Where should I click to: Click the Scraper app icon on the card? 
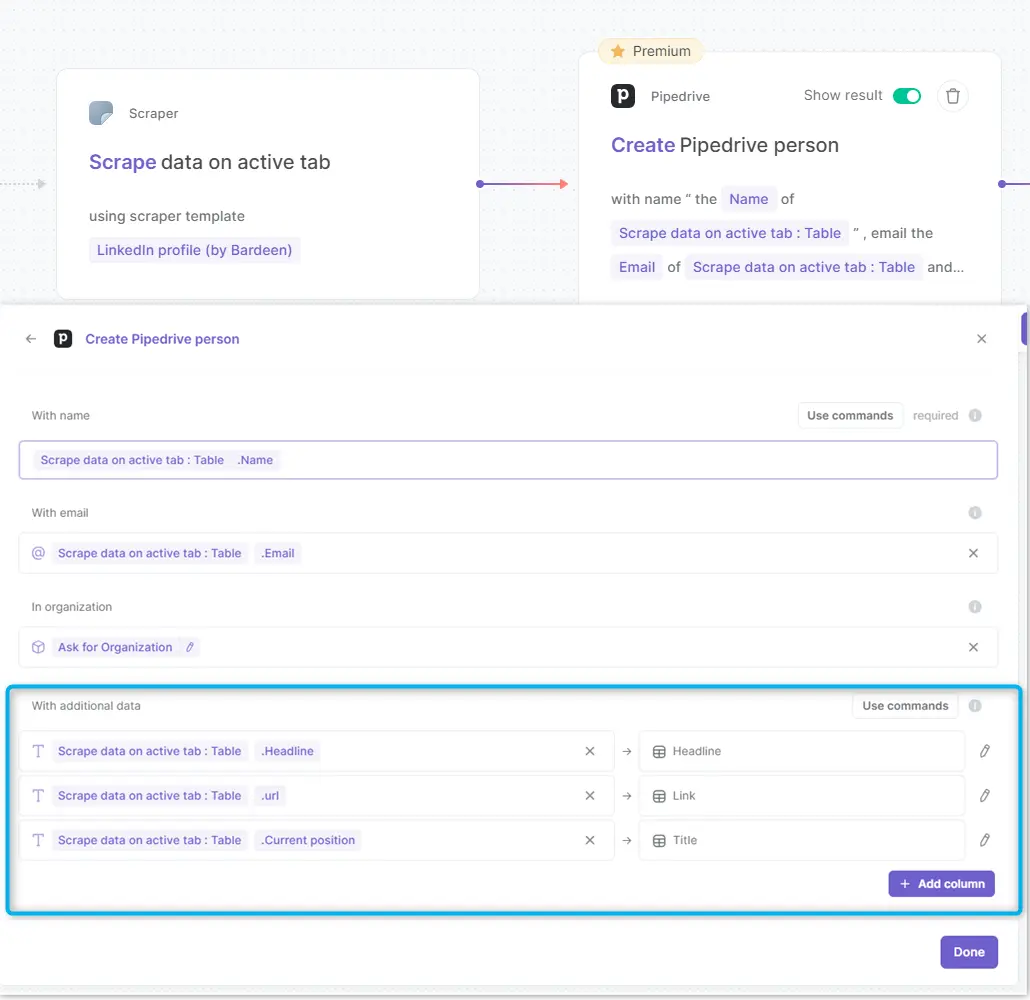(101, 113)
